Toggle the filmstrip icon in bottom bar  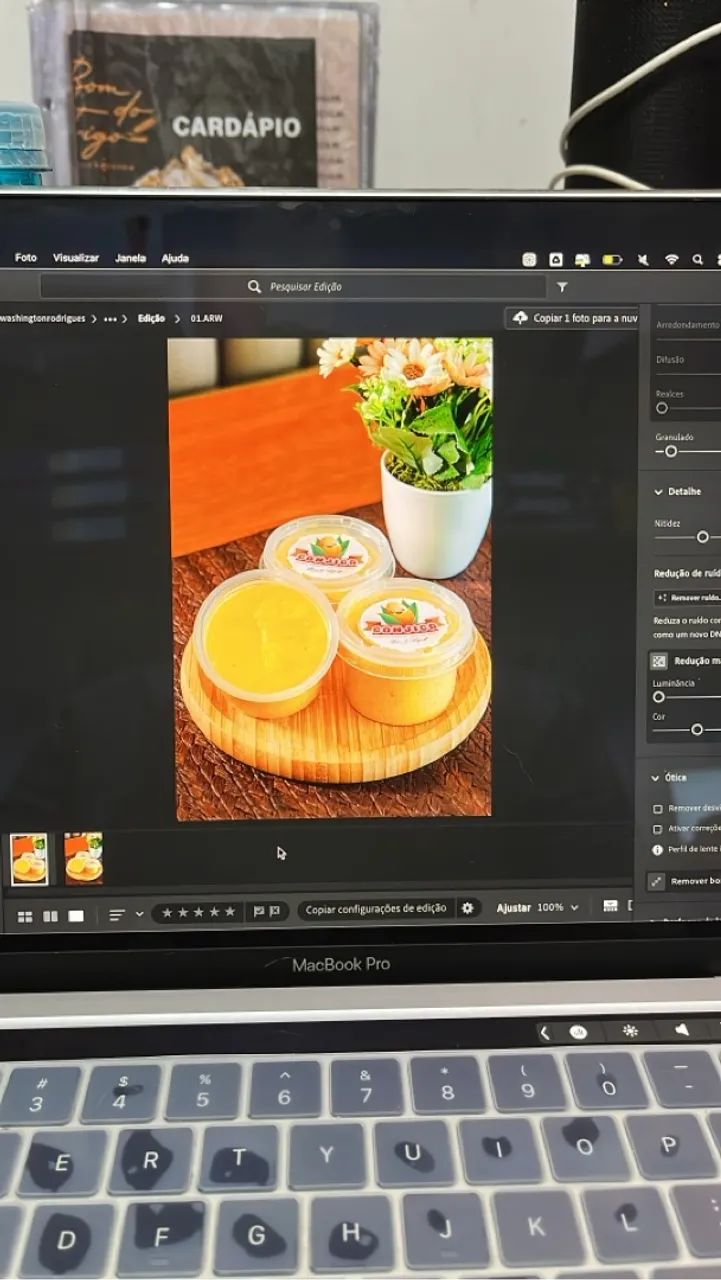[610, 907]
